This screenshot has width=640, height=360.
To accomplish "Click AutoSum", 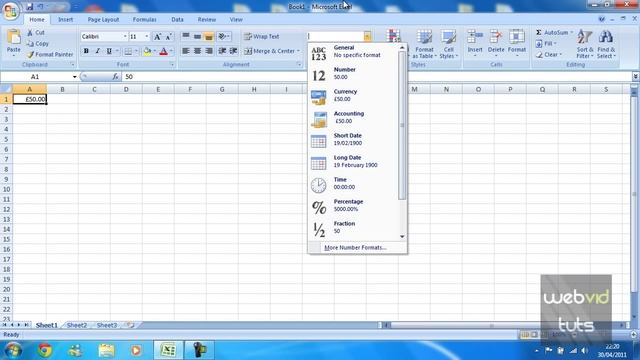I will pos(552,32).
